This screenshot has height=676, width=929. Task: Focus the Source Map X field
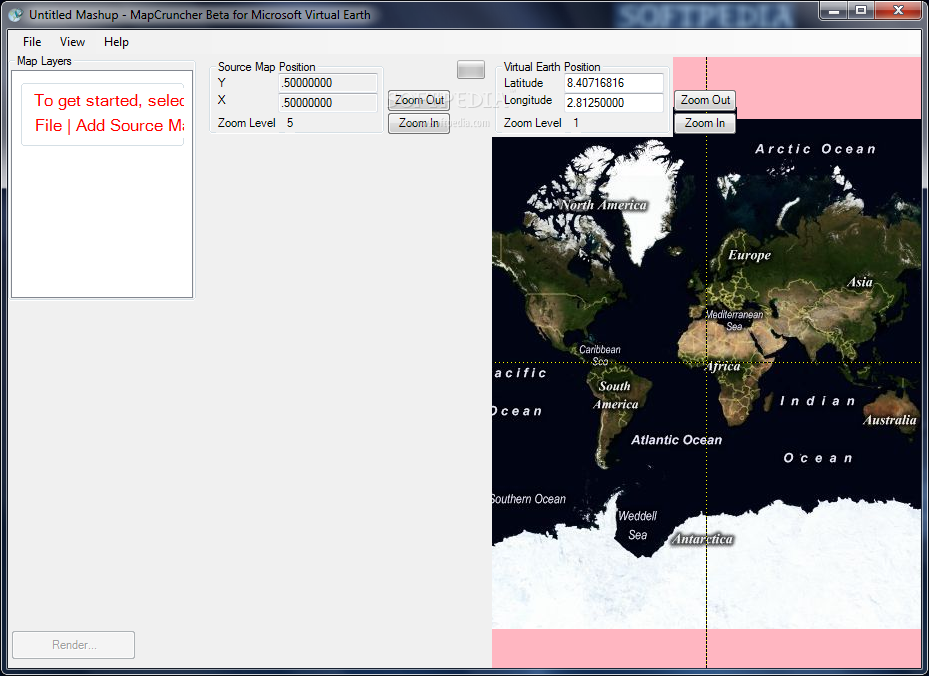pyautogui.click(x=328, y=102)
